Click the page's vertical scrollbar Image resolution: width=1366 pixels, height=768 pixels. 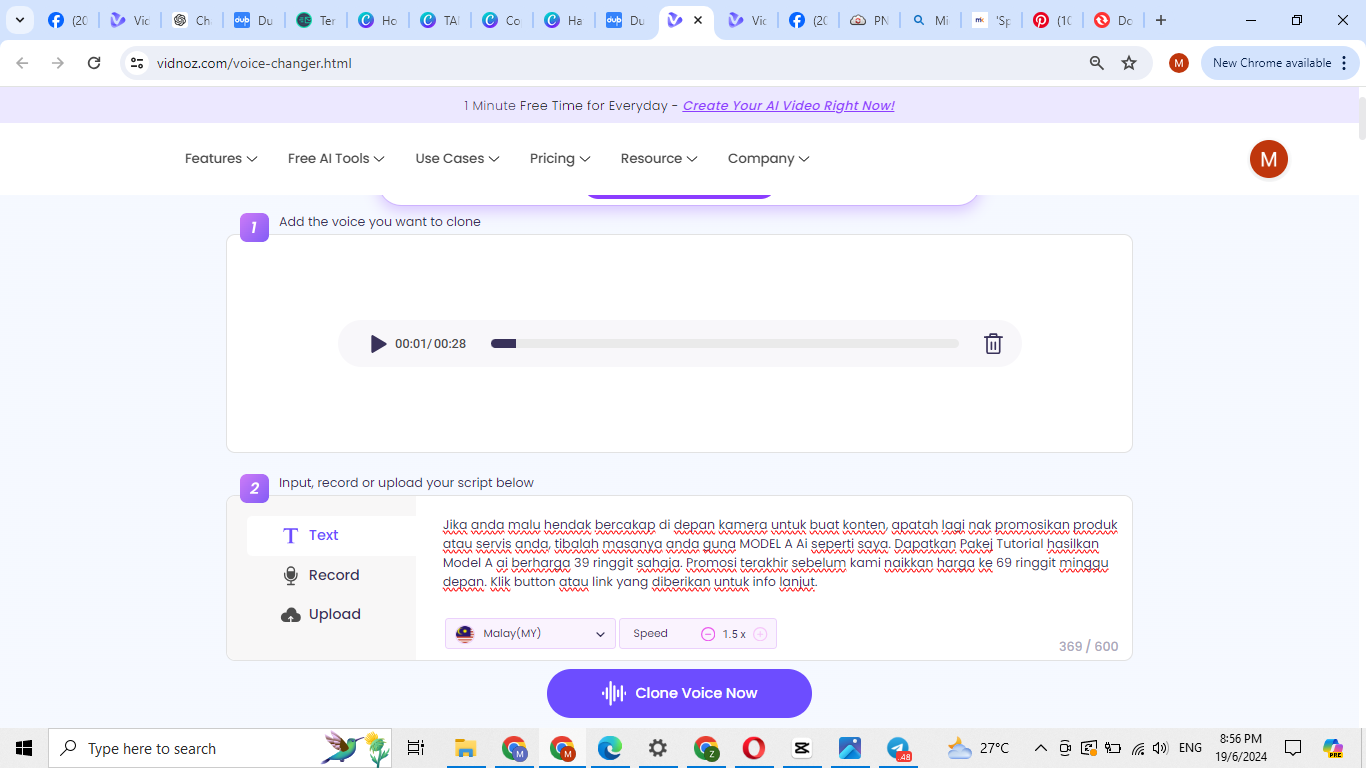(1361, 120)
